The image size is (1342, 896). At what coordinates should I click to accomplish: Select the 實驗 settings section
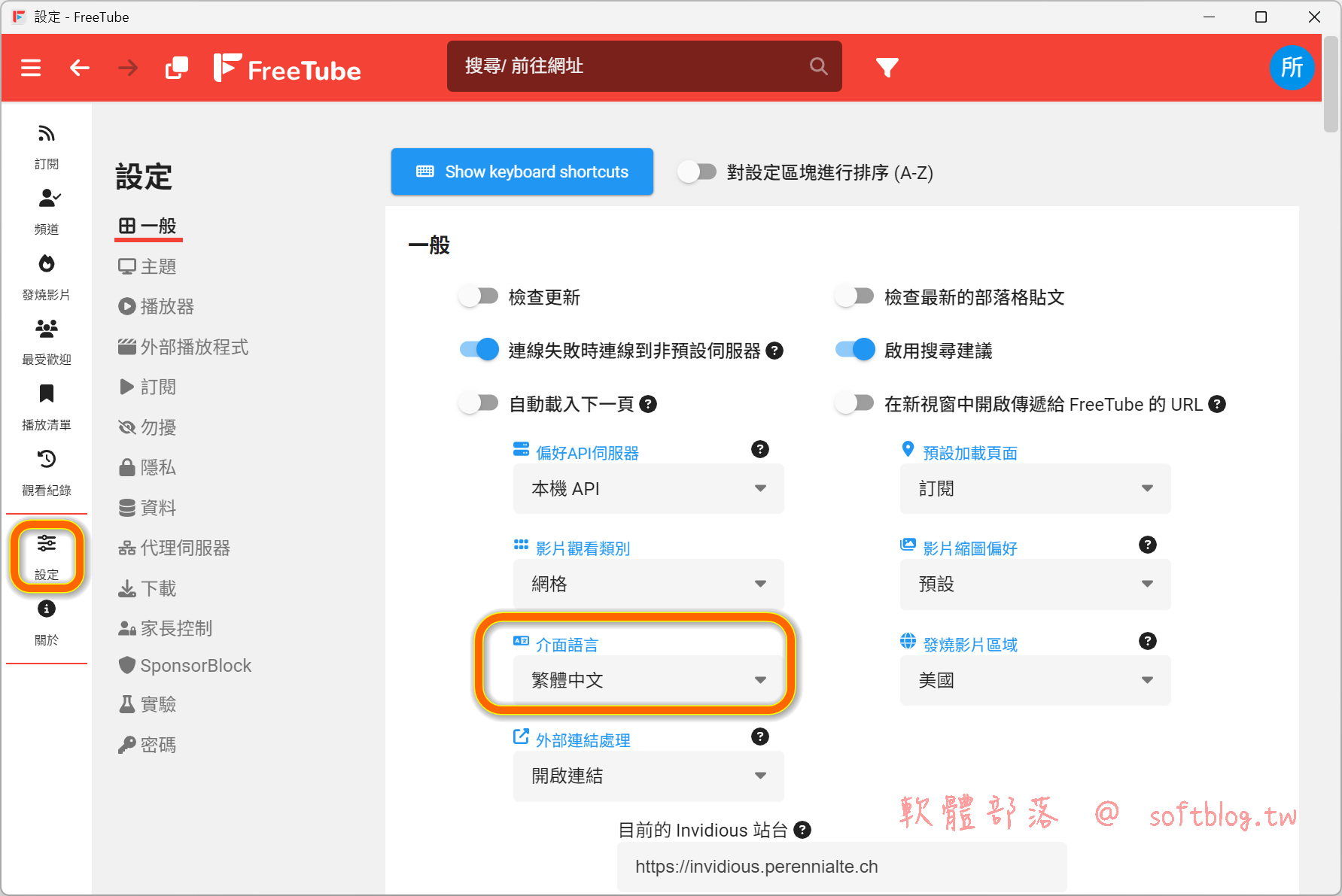[x=148, y=704]
